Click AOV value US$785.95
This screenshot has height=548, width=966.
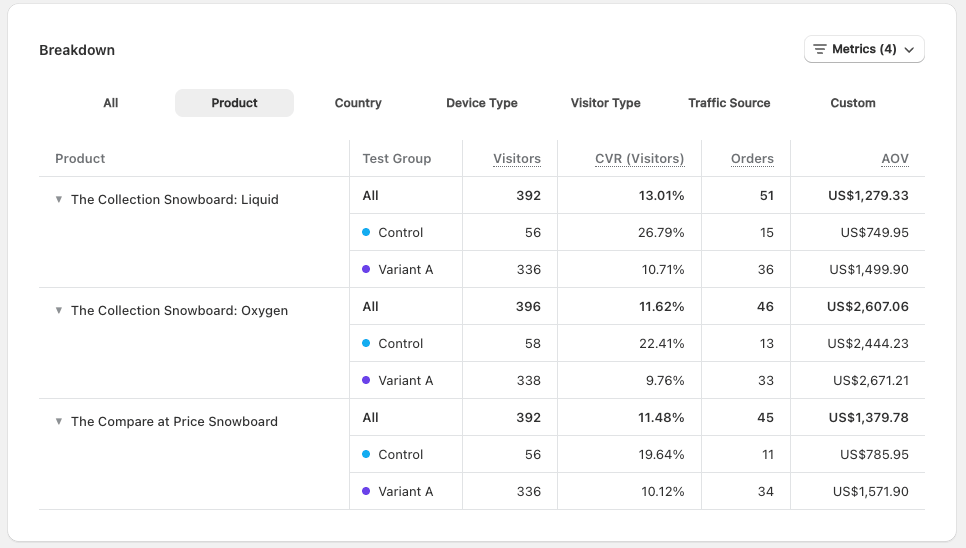pyautogui.click(x=874, y=454)
